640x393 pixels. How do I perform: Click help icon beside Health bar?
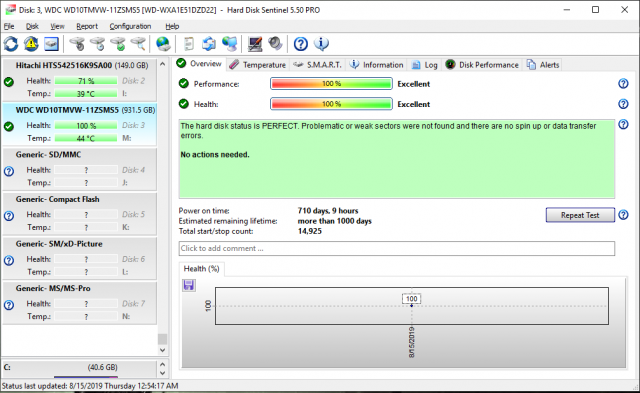click(623, 104)
